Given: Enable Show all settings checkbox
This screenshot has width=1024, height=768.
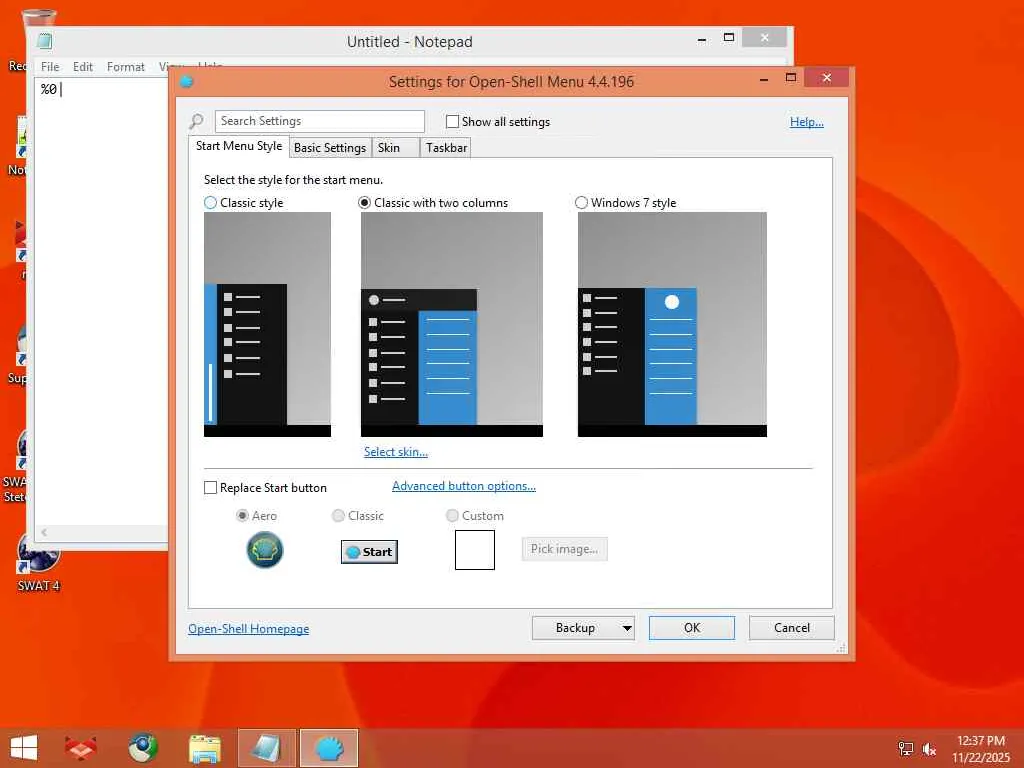Looking at the screenshot, I should point(452,121).
